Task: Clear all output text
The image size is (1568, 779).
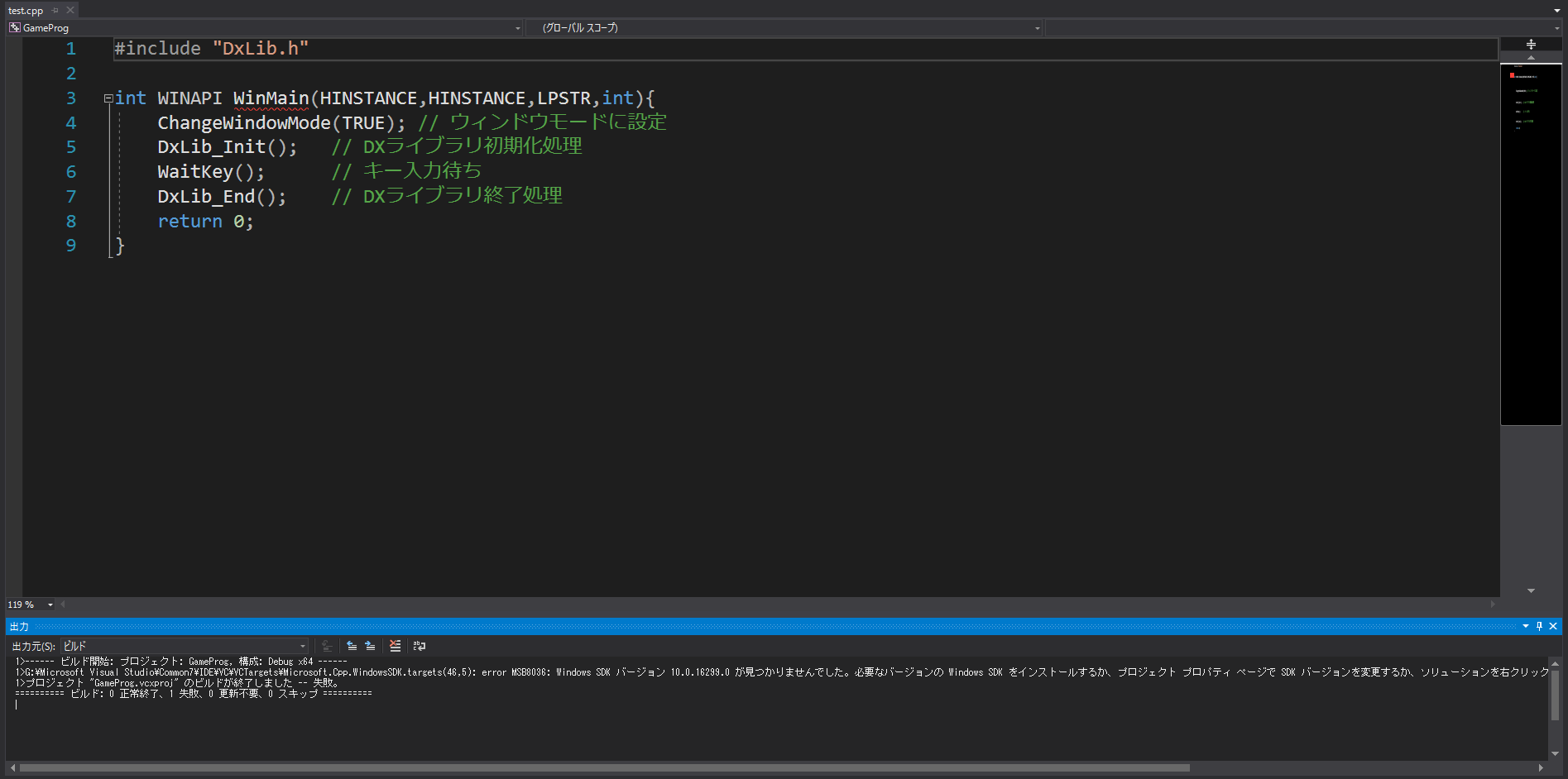Action: (x=396, y=646)
